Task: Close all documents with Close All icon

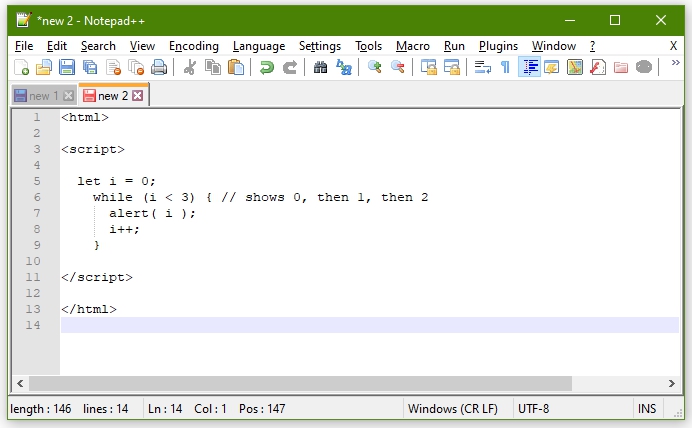Action: click(x=136, y=68)
